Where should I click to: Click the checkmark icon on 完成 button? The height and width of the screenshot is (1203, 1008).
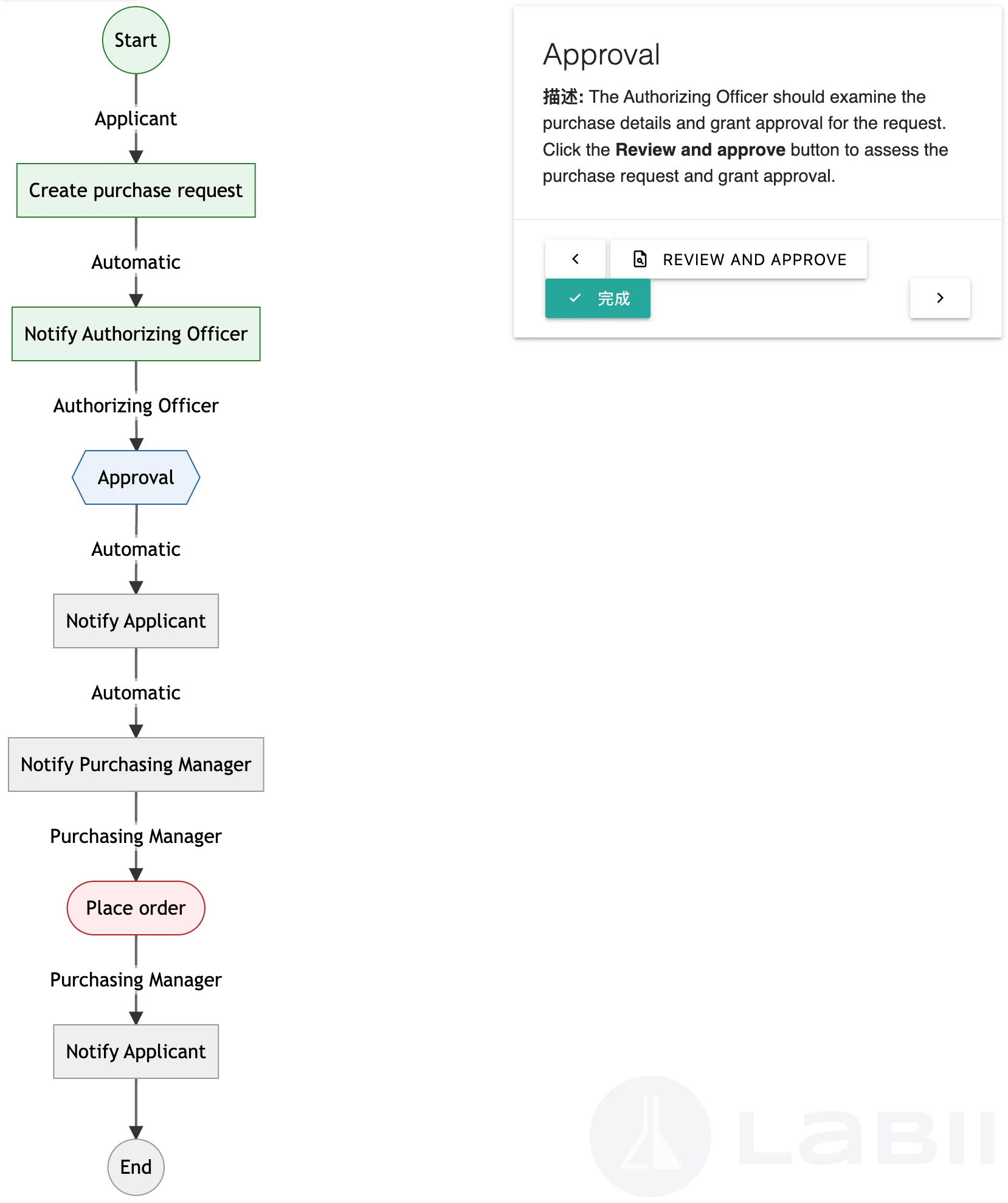575,298
